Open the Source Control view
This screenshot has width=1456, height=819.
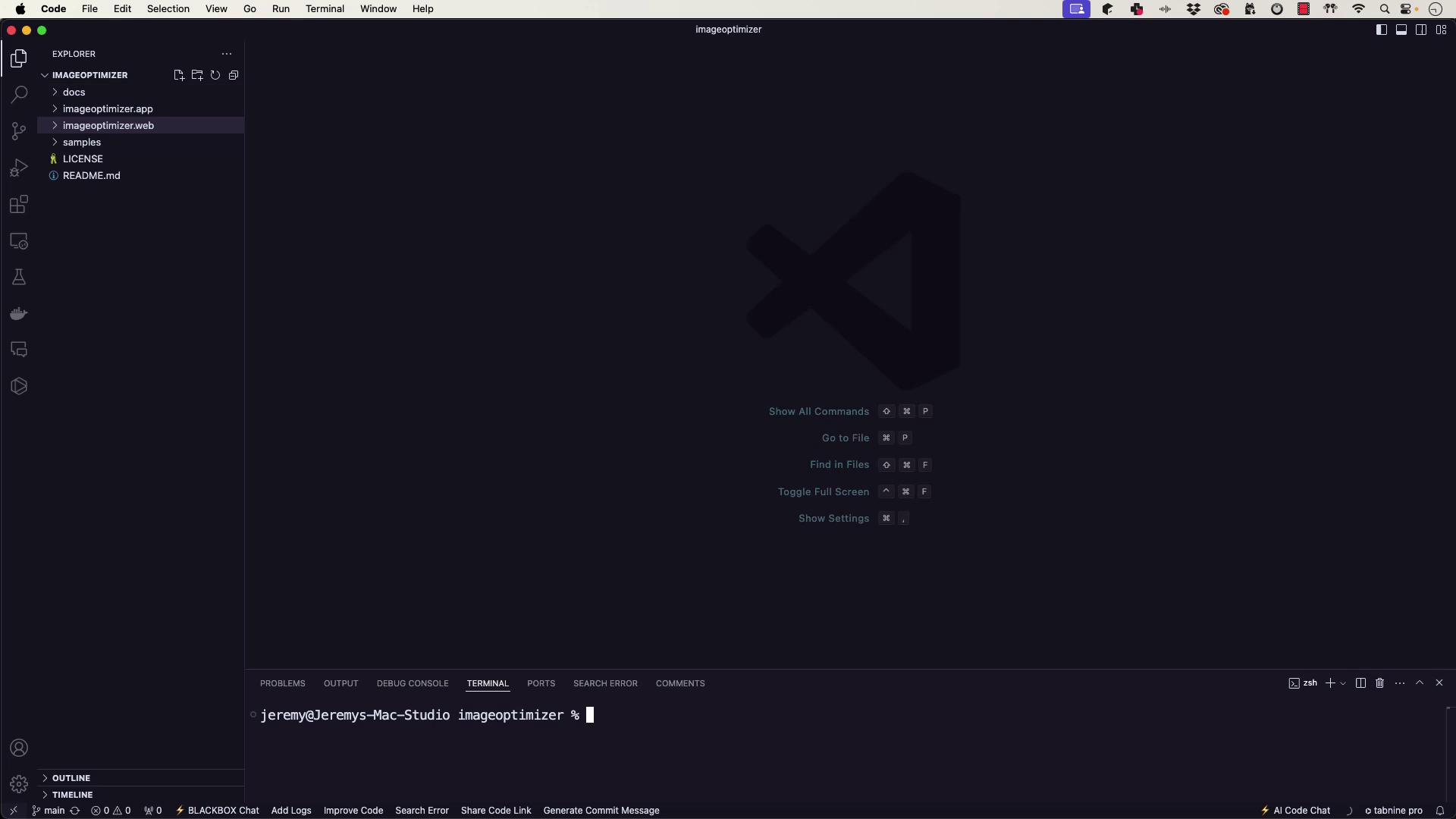click(19, 131)
